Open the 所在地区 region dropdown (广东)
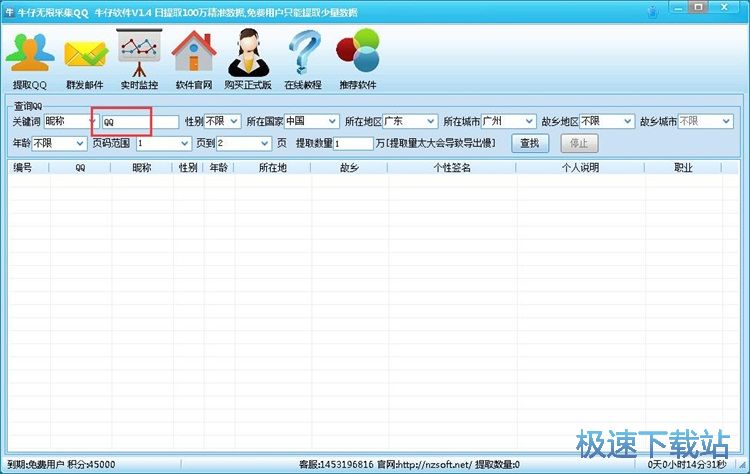The image size is (750, 474). point(410,121)
